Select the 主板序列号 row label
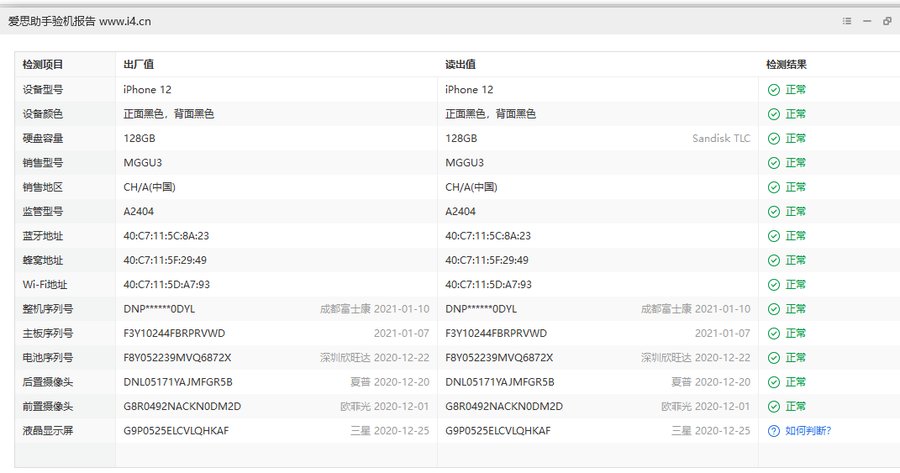 (48, 333)
